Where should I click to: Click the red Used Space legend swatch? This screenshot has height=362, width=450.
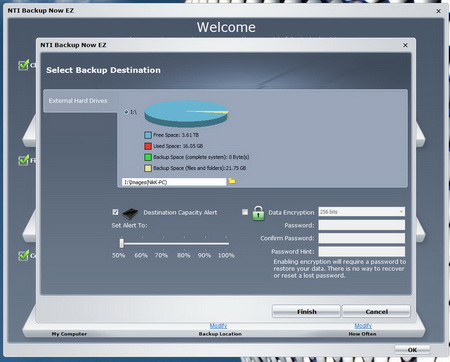click(148, 146)
